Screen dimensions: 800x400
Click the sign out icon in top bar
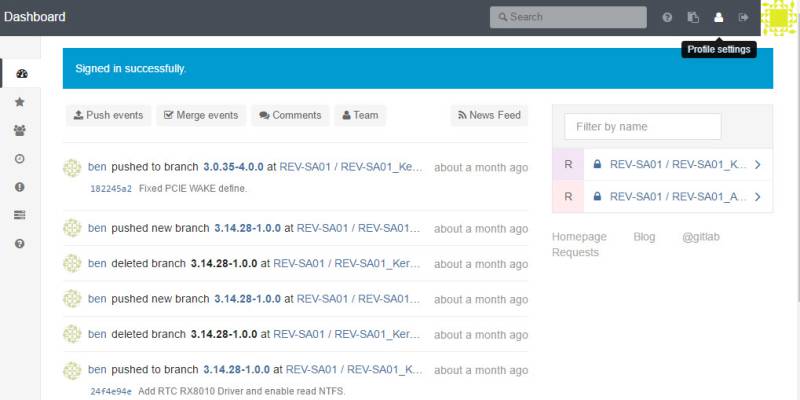click(x=743, y=17)
